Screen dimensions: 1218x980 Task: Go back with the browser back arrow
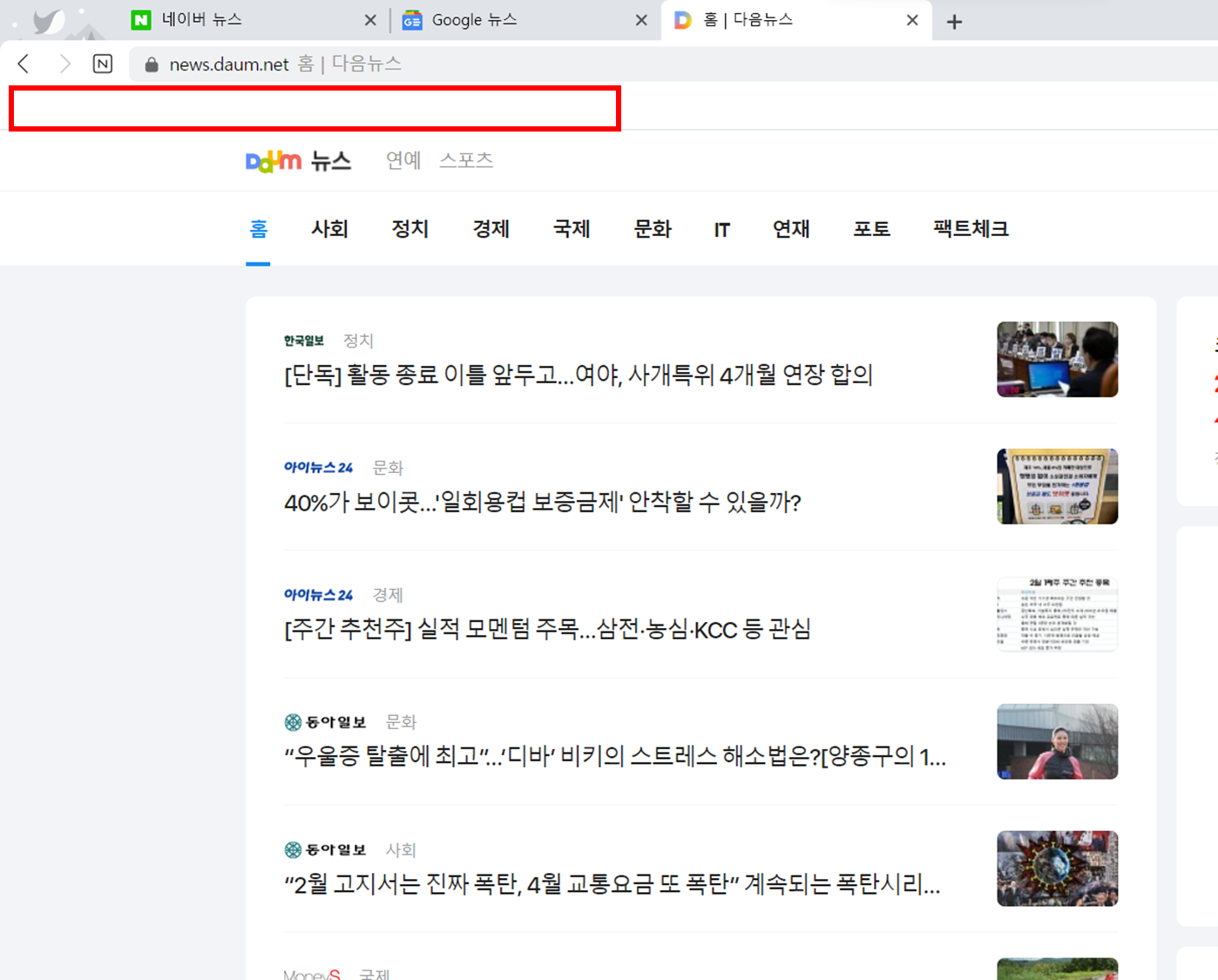click(24, 64)
